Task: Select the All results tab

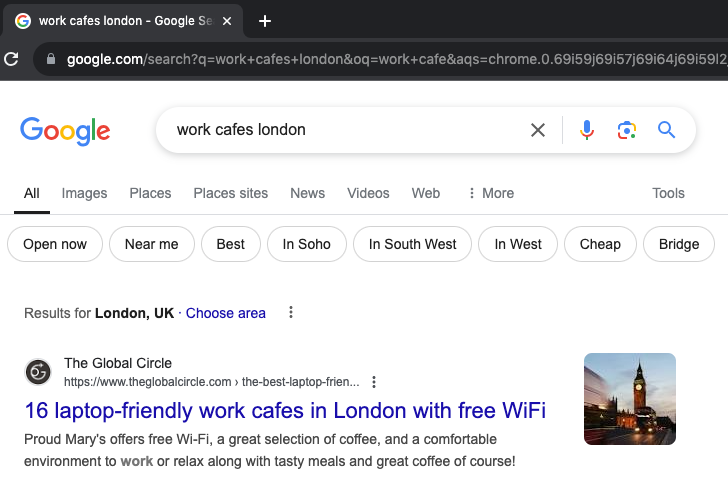Action: pyautogui.click(x=32, y=193)
